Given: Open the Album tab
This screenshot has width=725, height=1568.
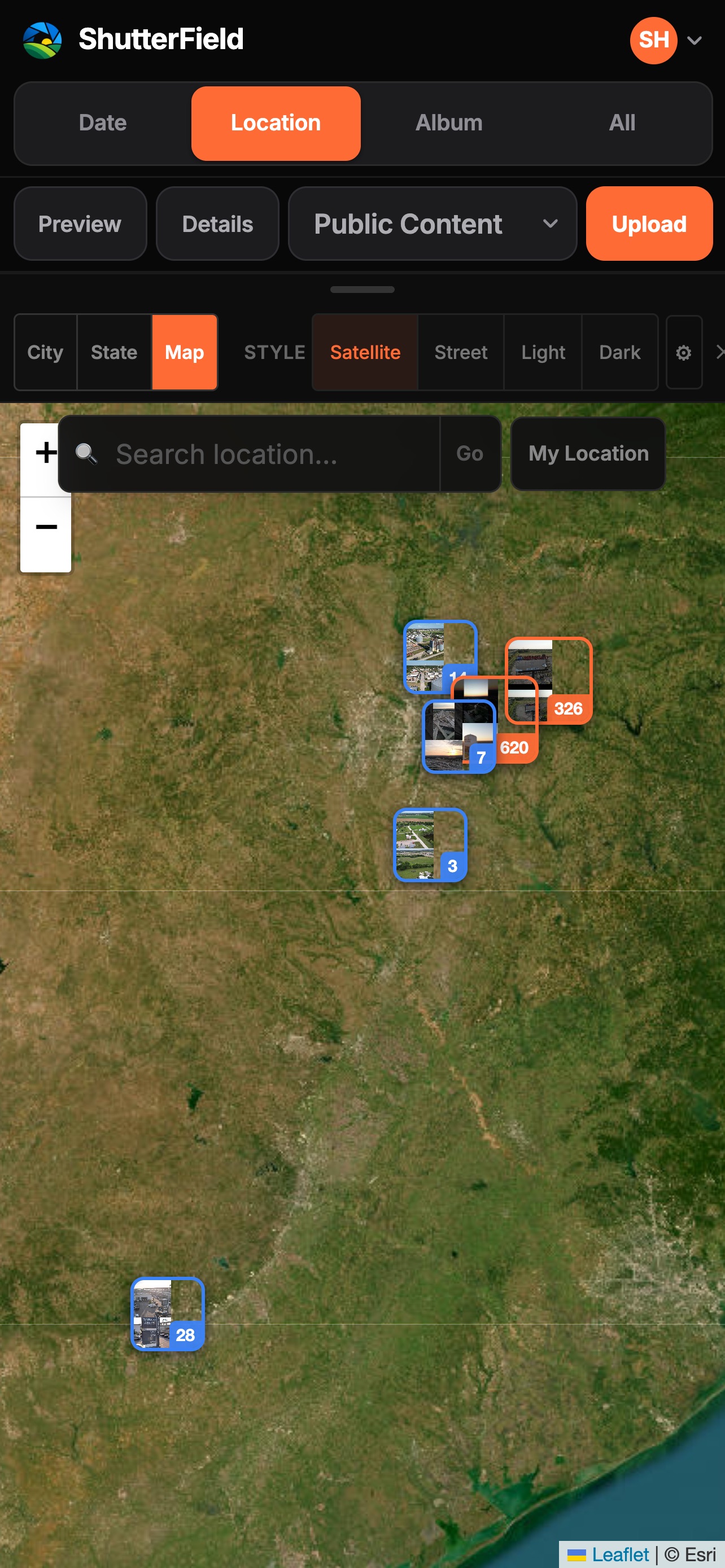Looking at the screenshot, I should pos(449,123).
